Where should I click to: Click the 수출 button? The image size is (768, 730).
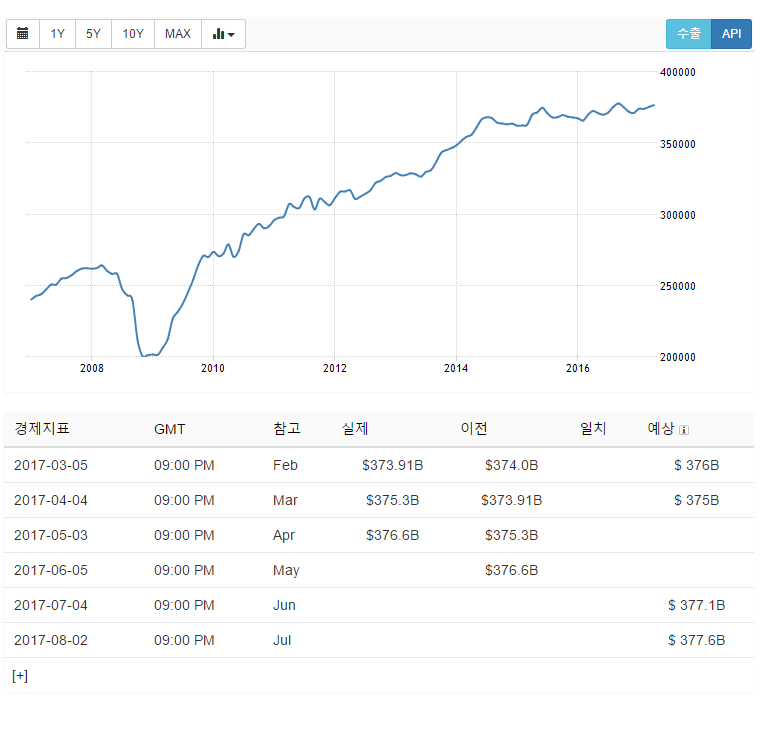pyautogui.click(x=688, y=34)
